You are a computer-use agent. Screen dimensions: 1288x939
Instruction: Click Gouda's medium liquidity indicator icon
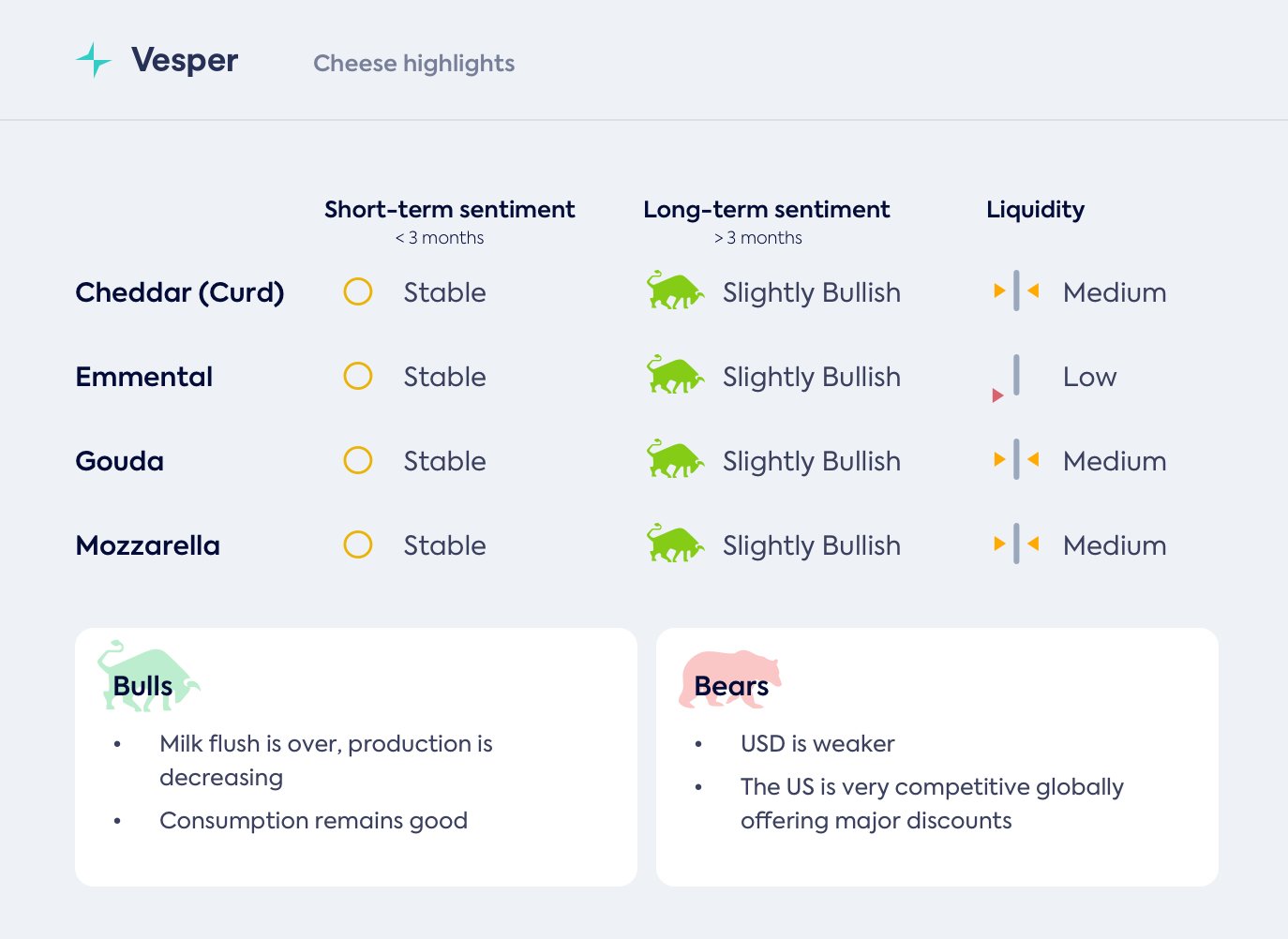coord(1016,460)
